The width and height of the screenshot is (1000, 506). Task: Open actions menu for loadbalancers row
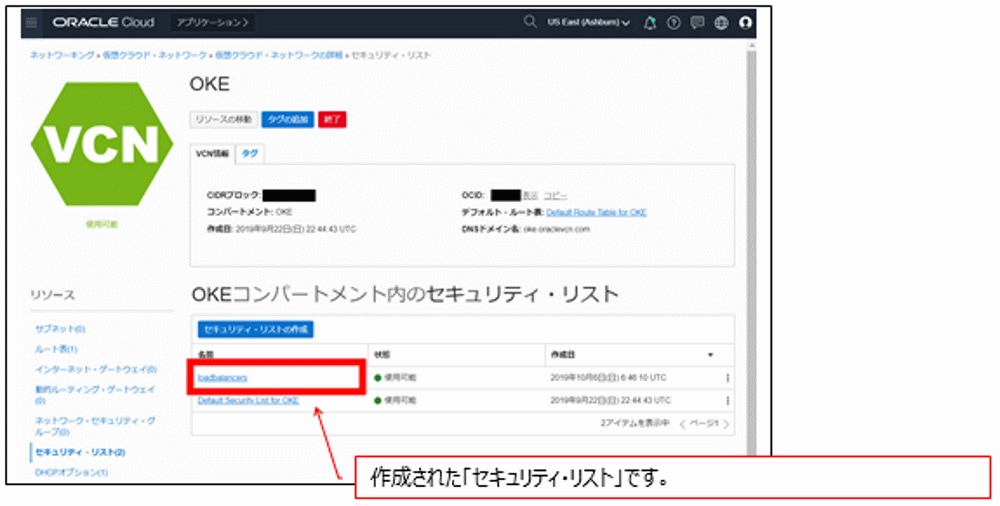click(x=727, y=378)
